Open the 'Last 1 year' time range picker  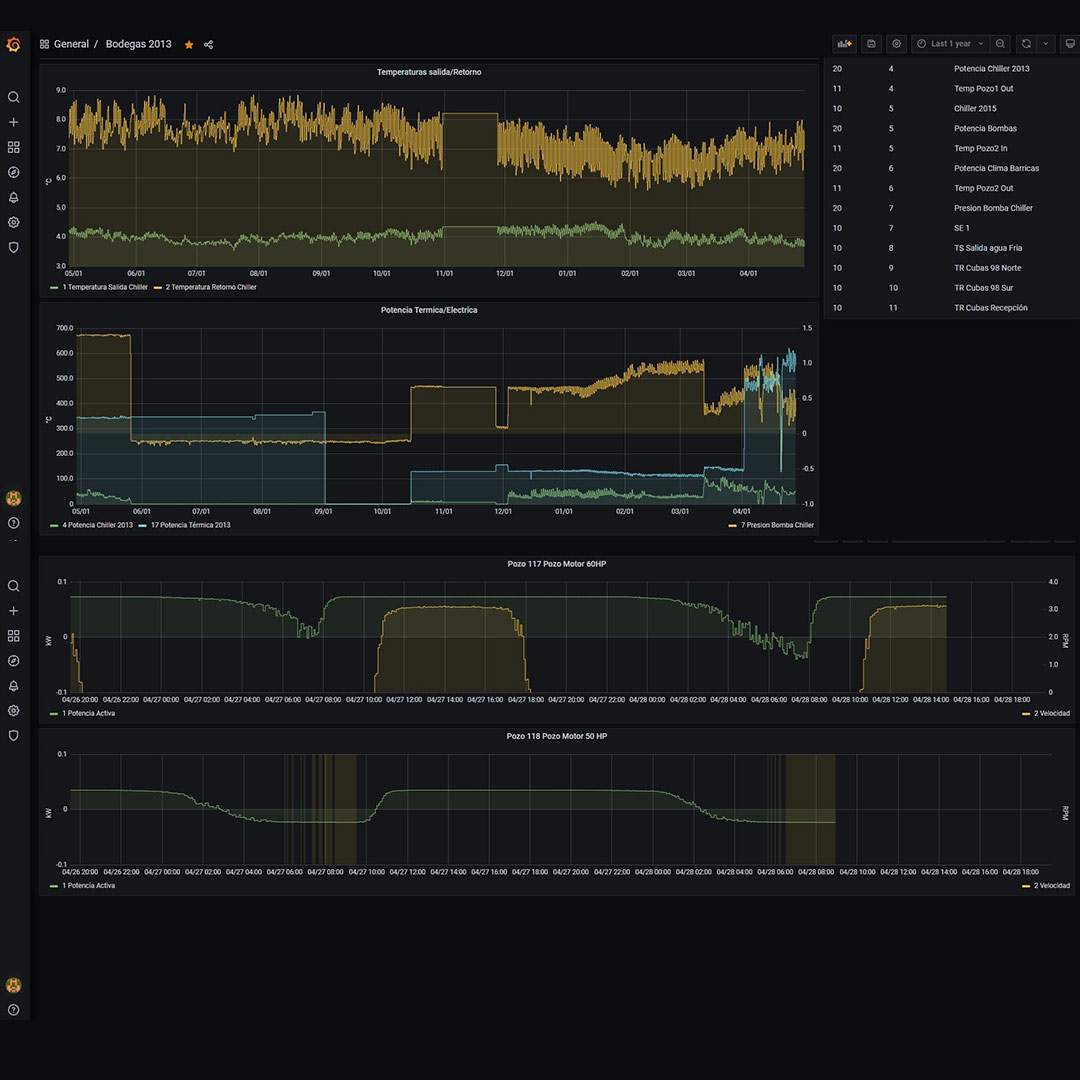point(951,43)
